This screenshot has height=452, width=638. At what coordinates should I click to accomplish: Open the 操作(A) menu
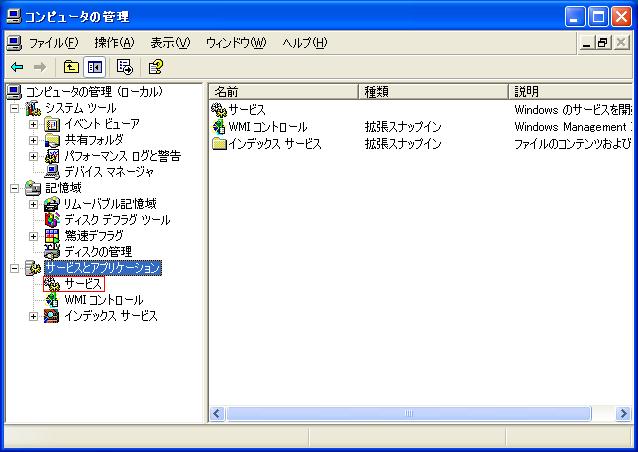pyautogui.click(x=114, y=43)
